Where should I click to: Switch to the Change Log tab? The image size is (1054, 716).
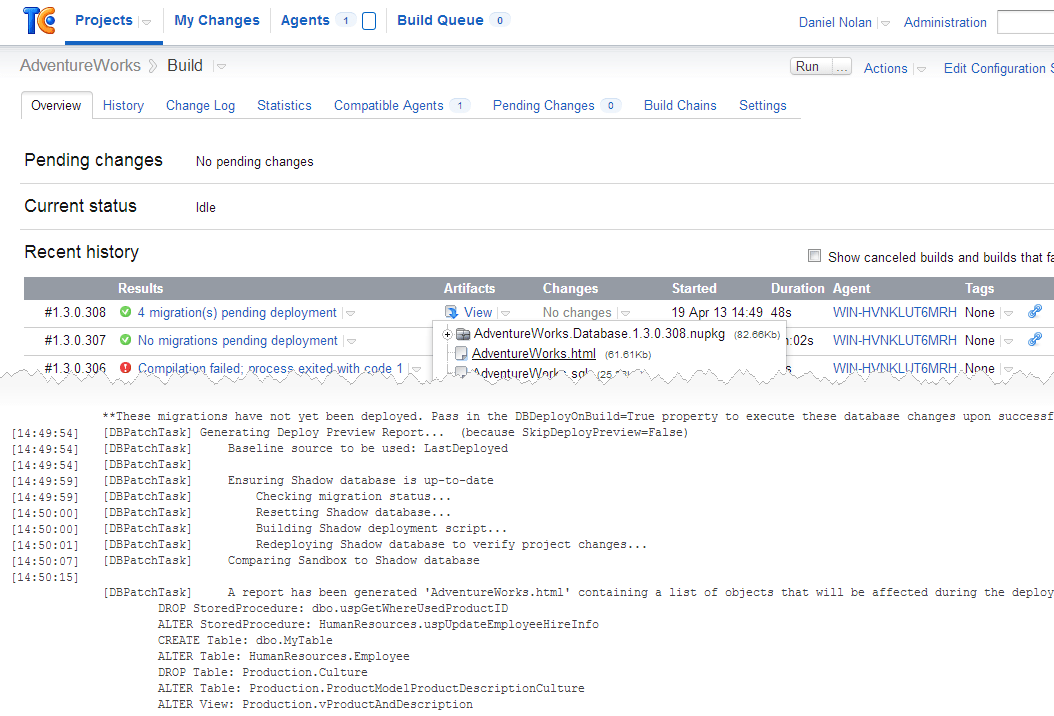pos(200,106)
